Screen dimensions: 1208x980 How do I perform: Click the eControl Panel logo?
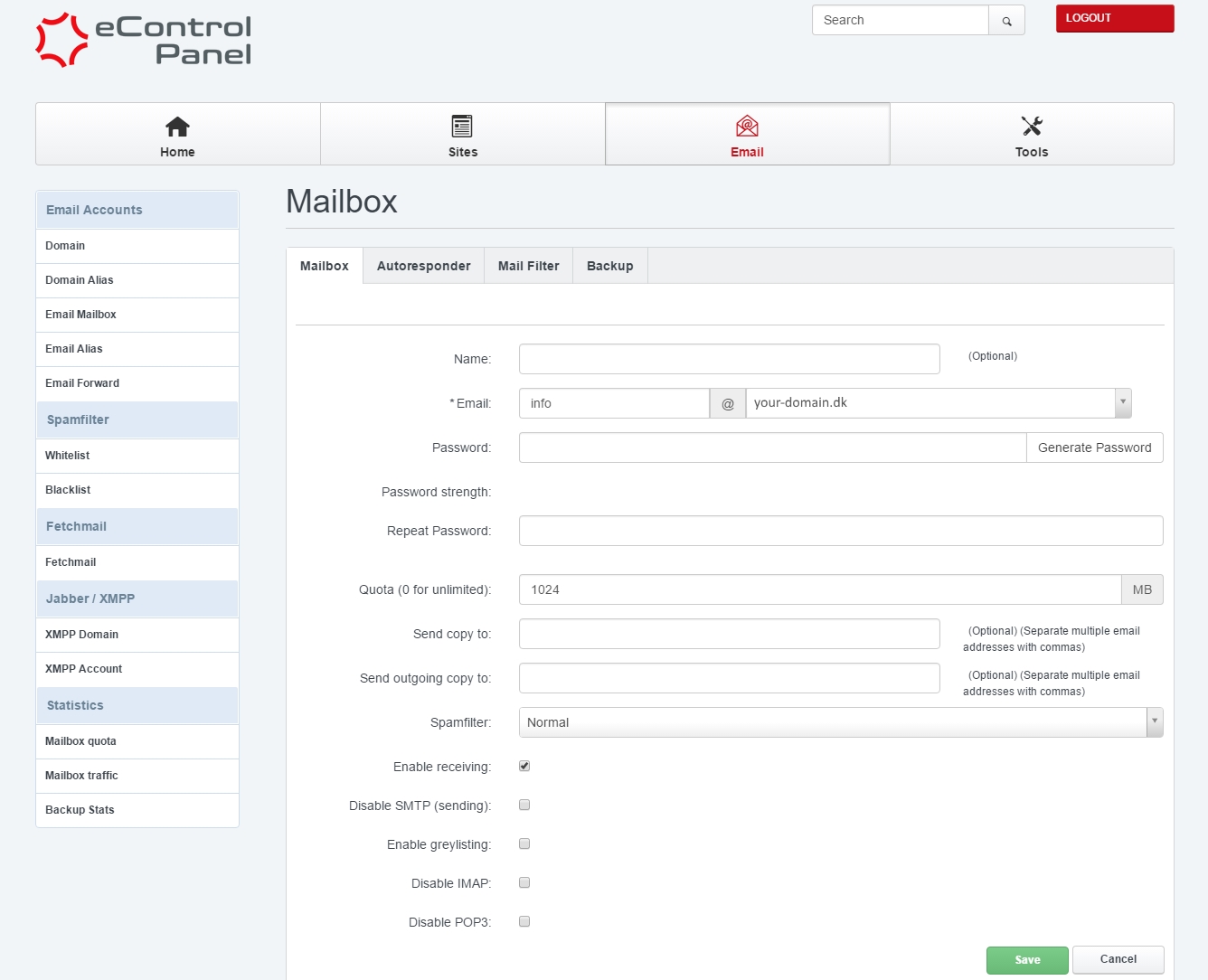pyautogui.click(x=145, y=41)
